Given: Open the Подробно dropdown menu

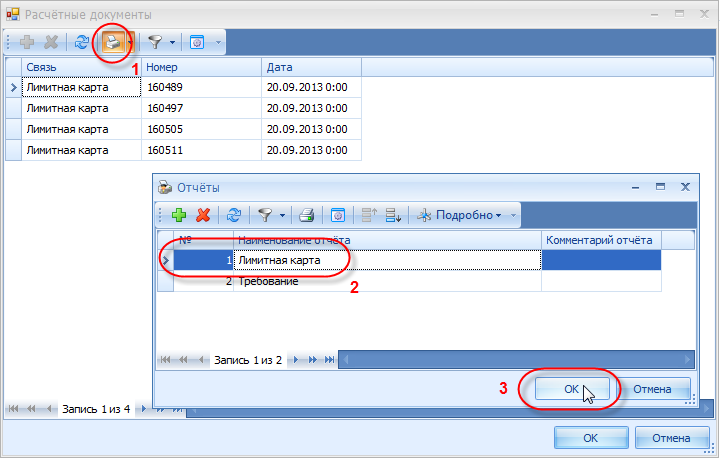Looking at the screenshot, I should 459,215.
